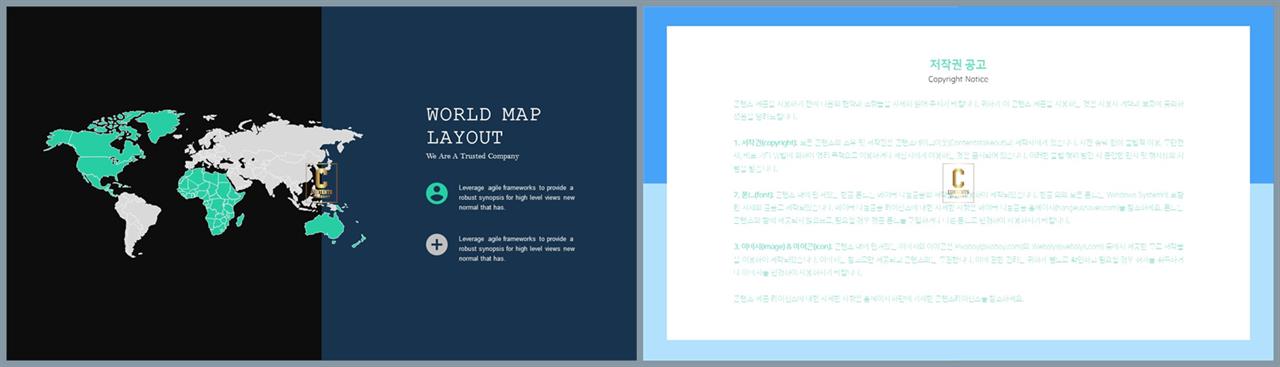This screenshot has height=367, width=1280.
Task: Click the green person profile icon
Action: click(x=436, y=193)
